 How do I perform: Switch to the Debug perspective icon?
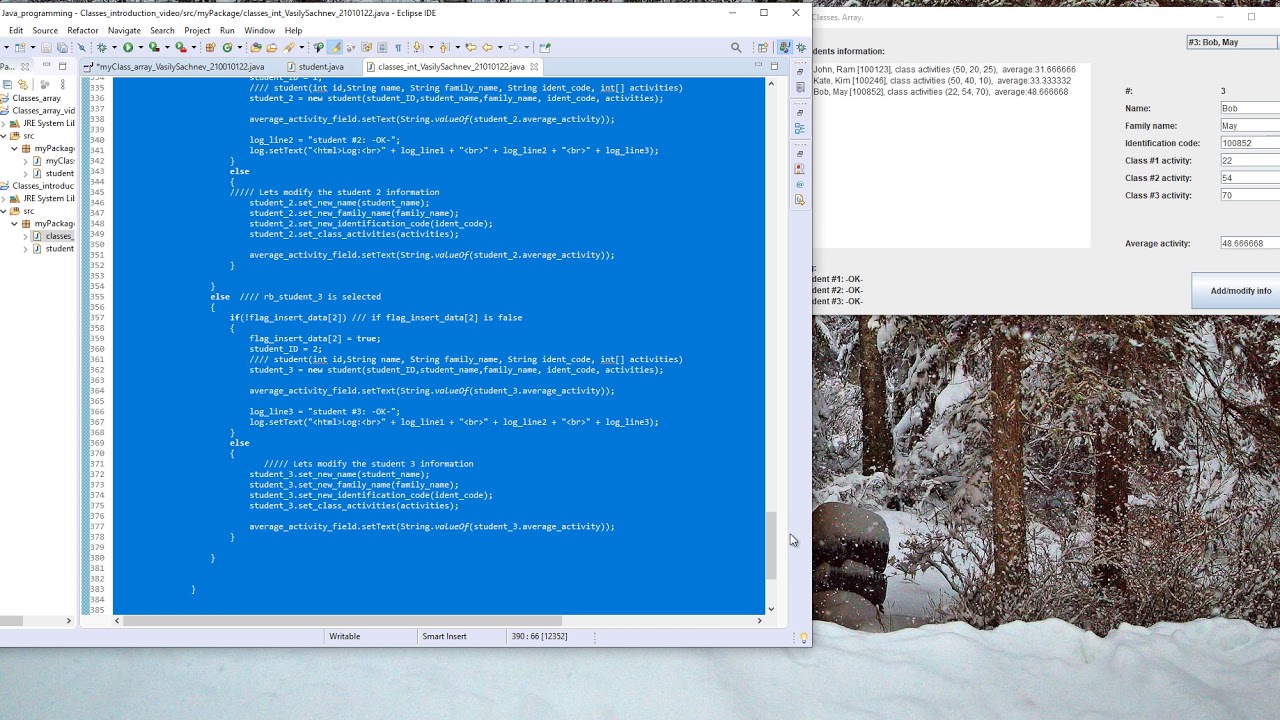pos(801,47)
